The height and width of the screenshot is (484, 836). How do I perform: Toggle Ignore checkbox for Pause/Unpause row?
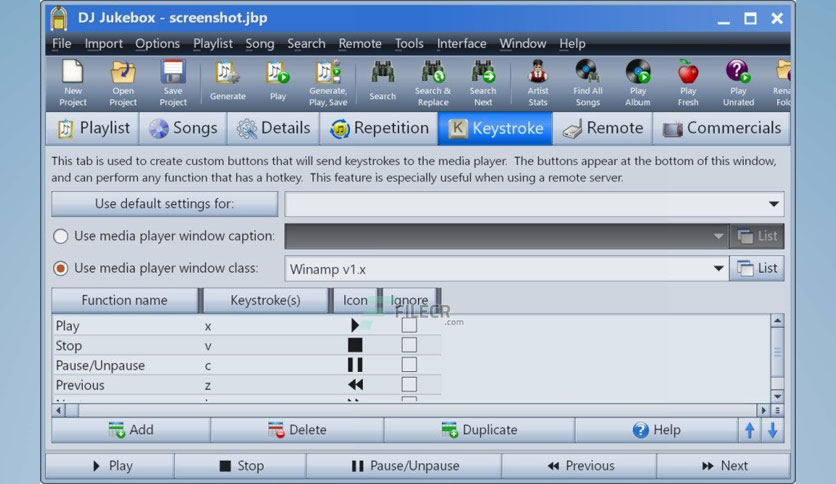tap(409, 365)
